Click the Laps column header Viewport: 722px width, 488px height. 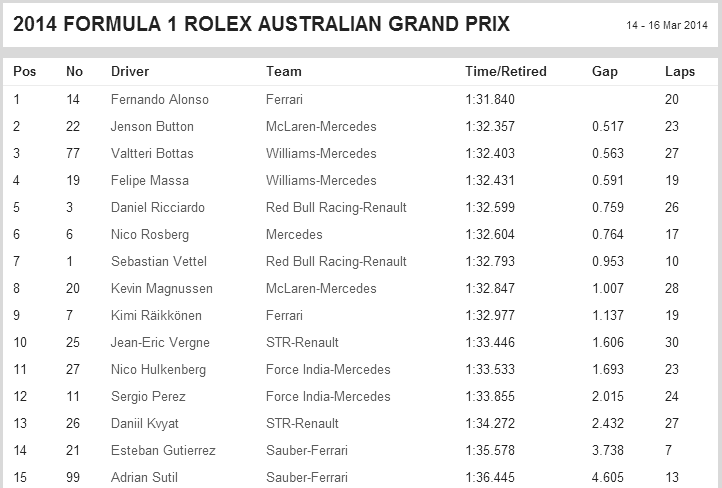tap(680, 72)
